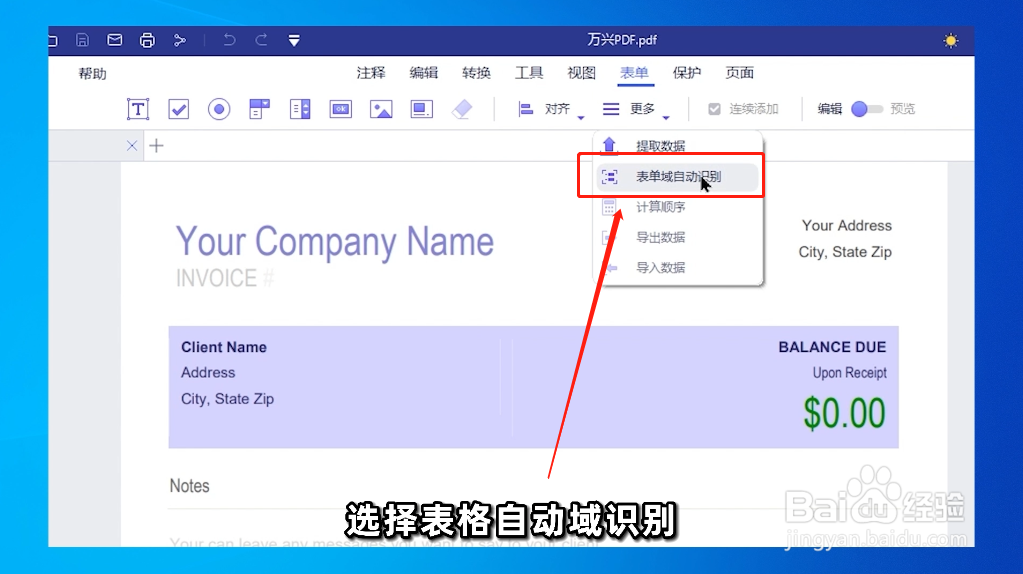
Task: Click the 预览 label
Action: [903, 109]
